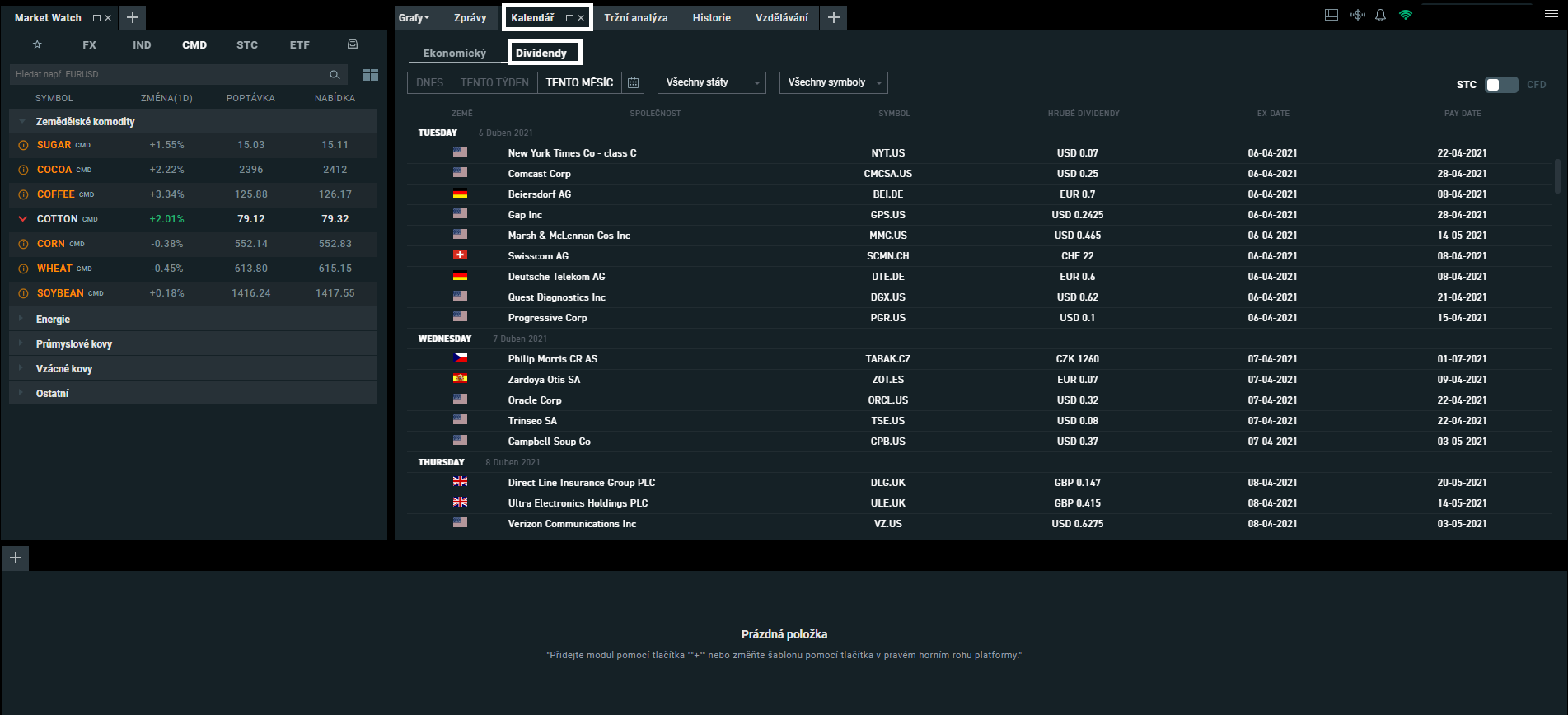Switch to the Tržní analýza tab
1568x715 pixels.
click(x=636, y=17)
